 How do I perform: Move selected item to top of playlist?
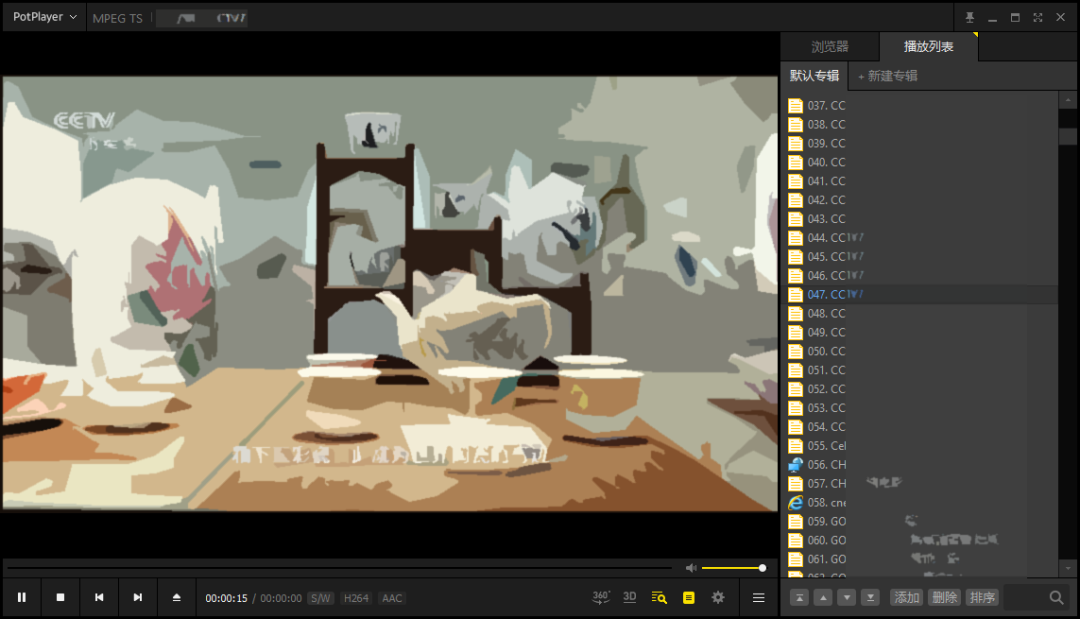pos(799,597)
